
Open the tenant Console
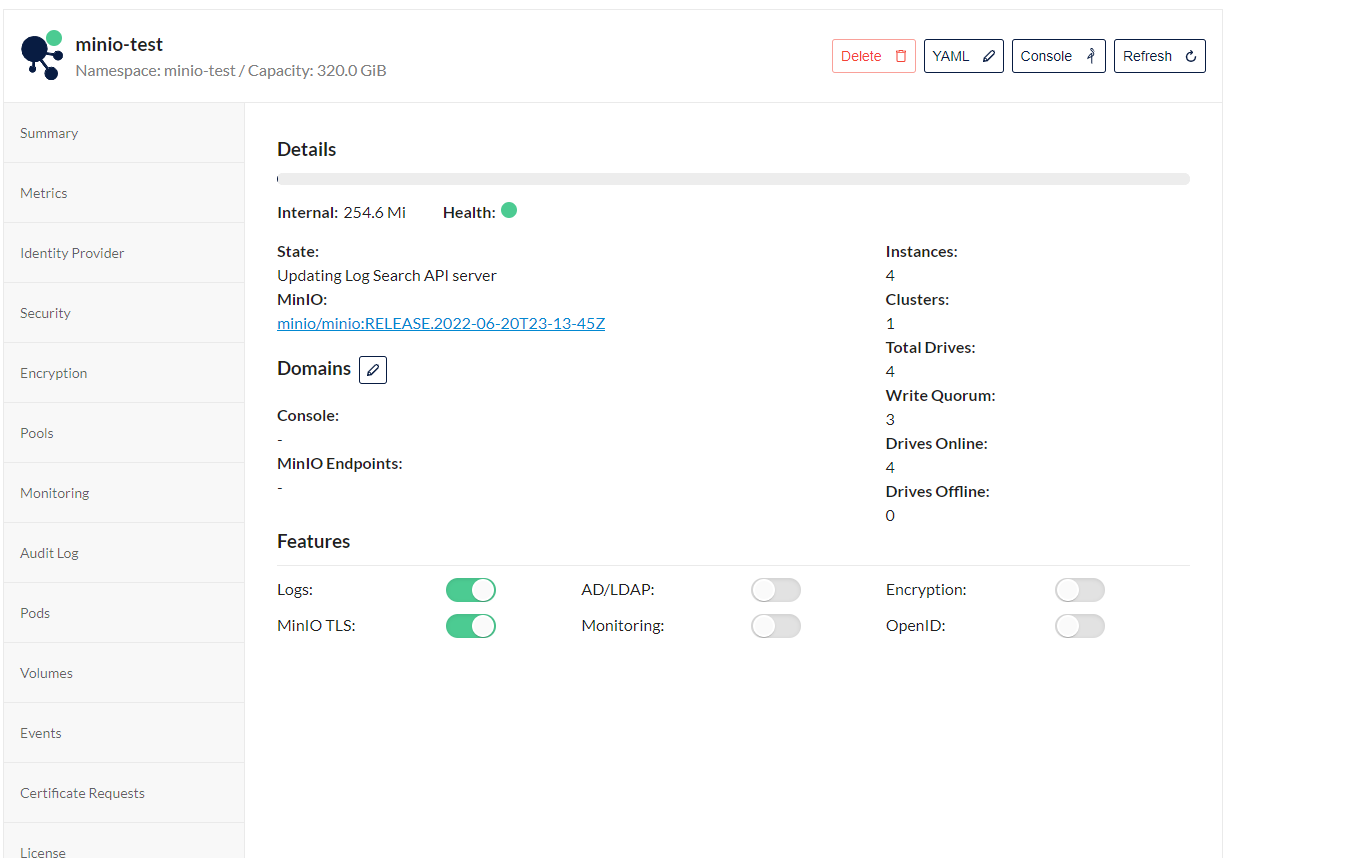point(1059,56)
